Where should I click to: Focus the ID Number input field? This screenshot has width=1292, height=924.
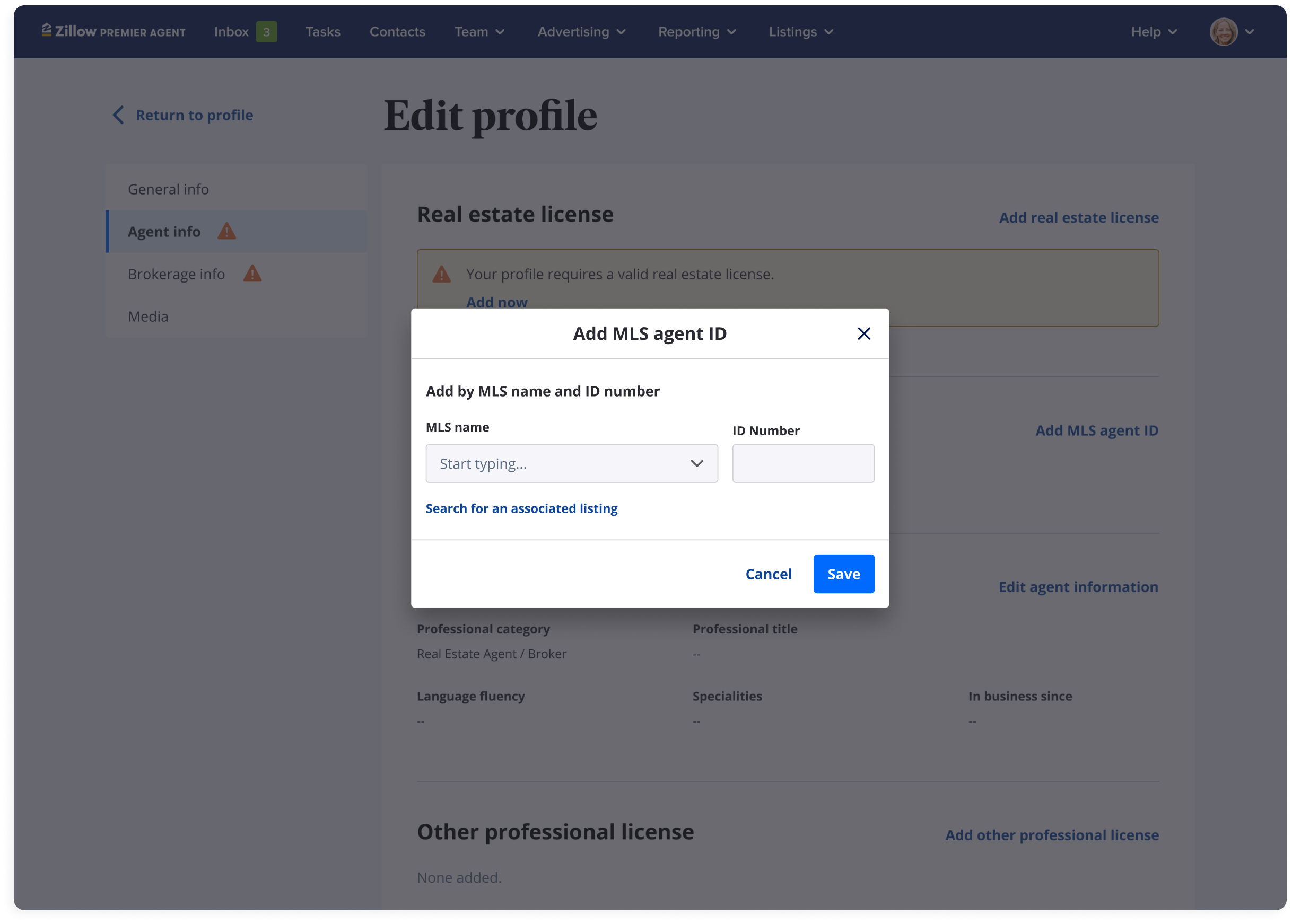802,463
